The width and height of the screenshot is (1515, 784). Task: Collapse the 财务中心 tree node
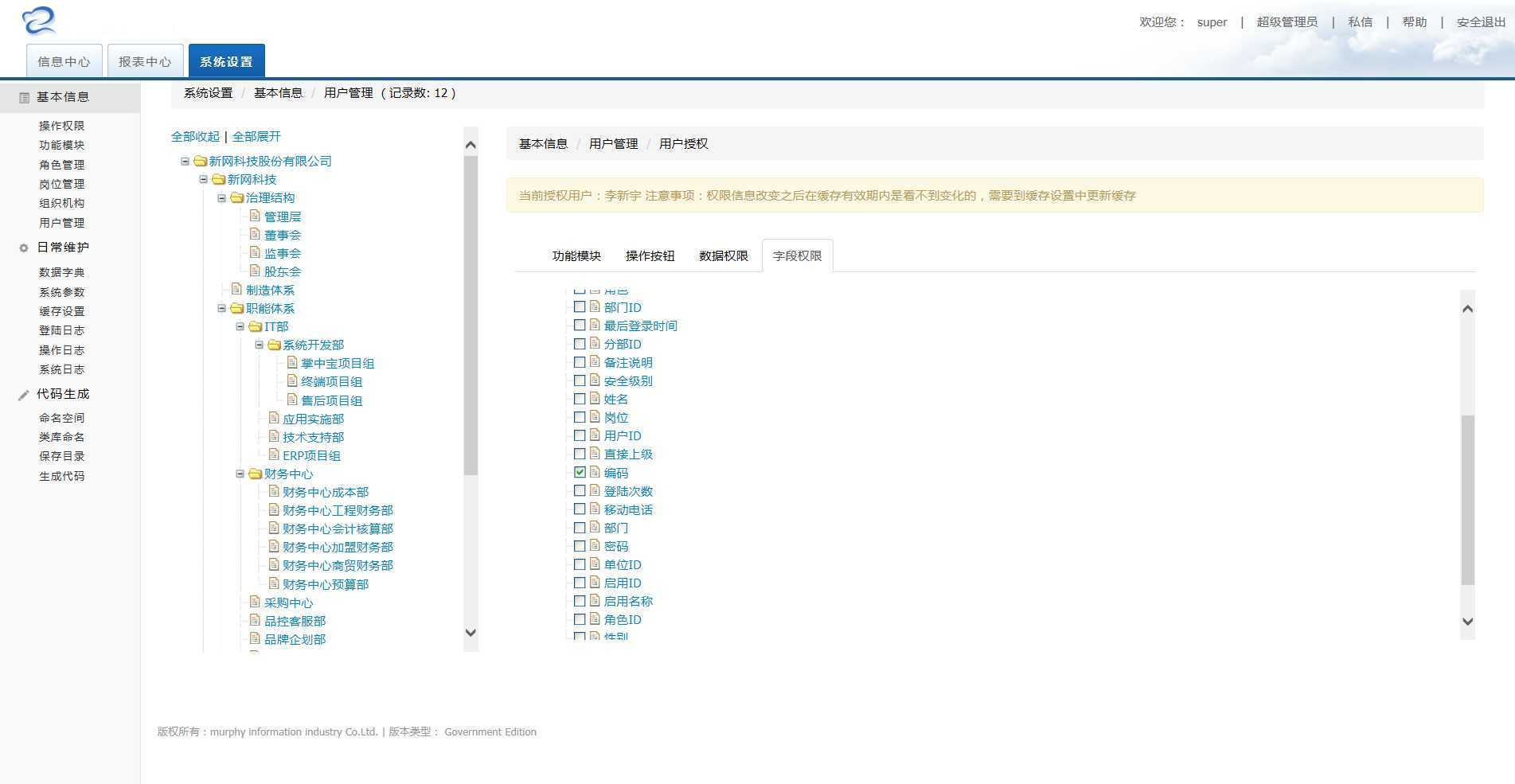[x=240, y=474]
